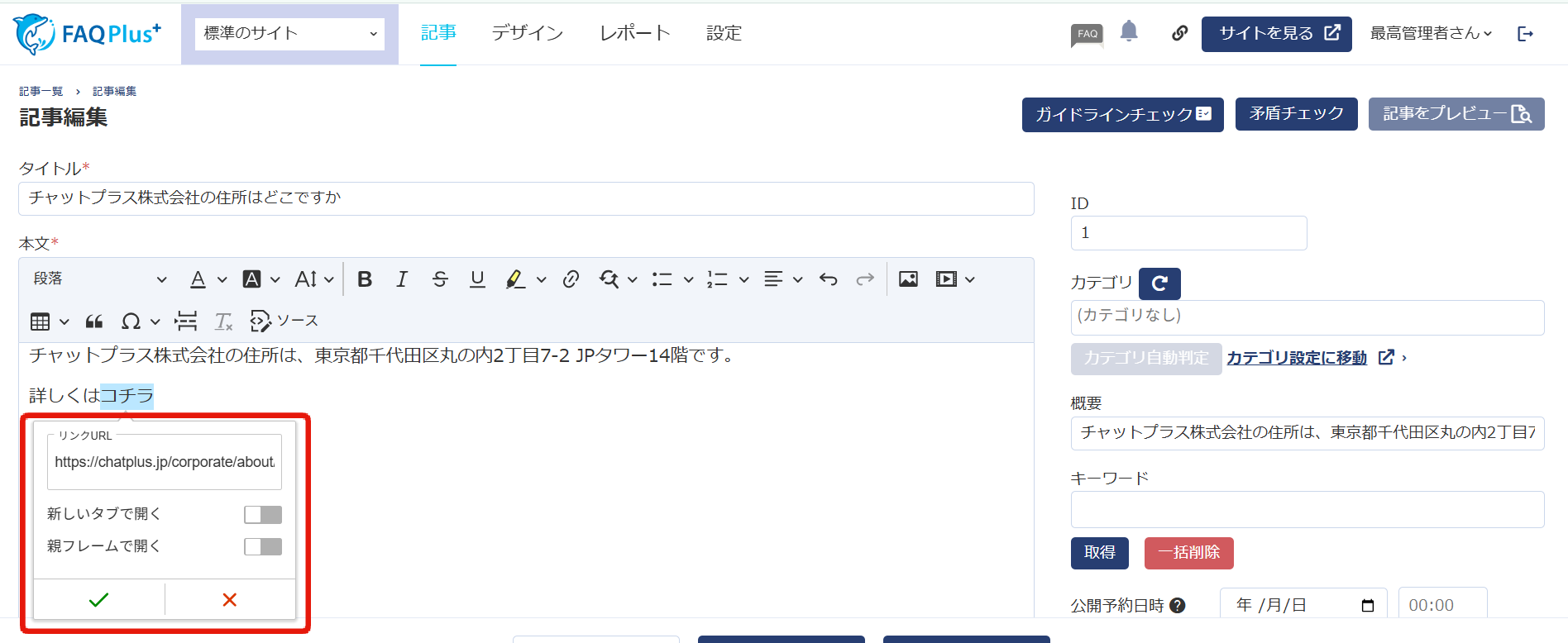The height and width of the screenshot is (643, 1568).
Task: Open the レポート tab
Action: tap(634, 33)
